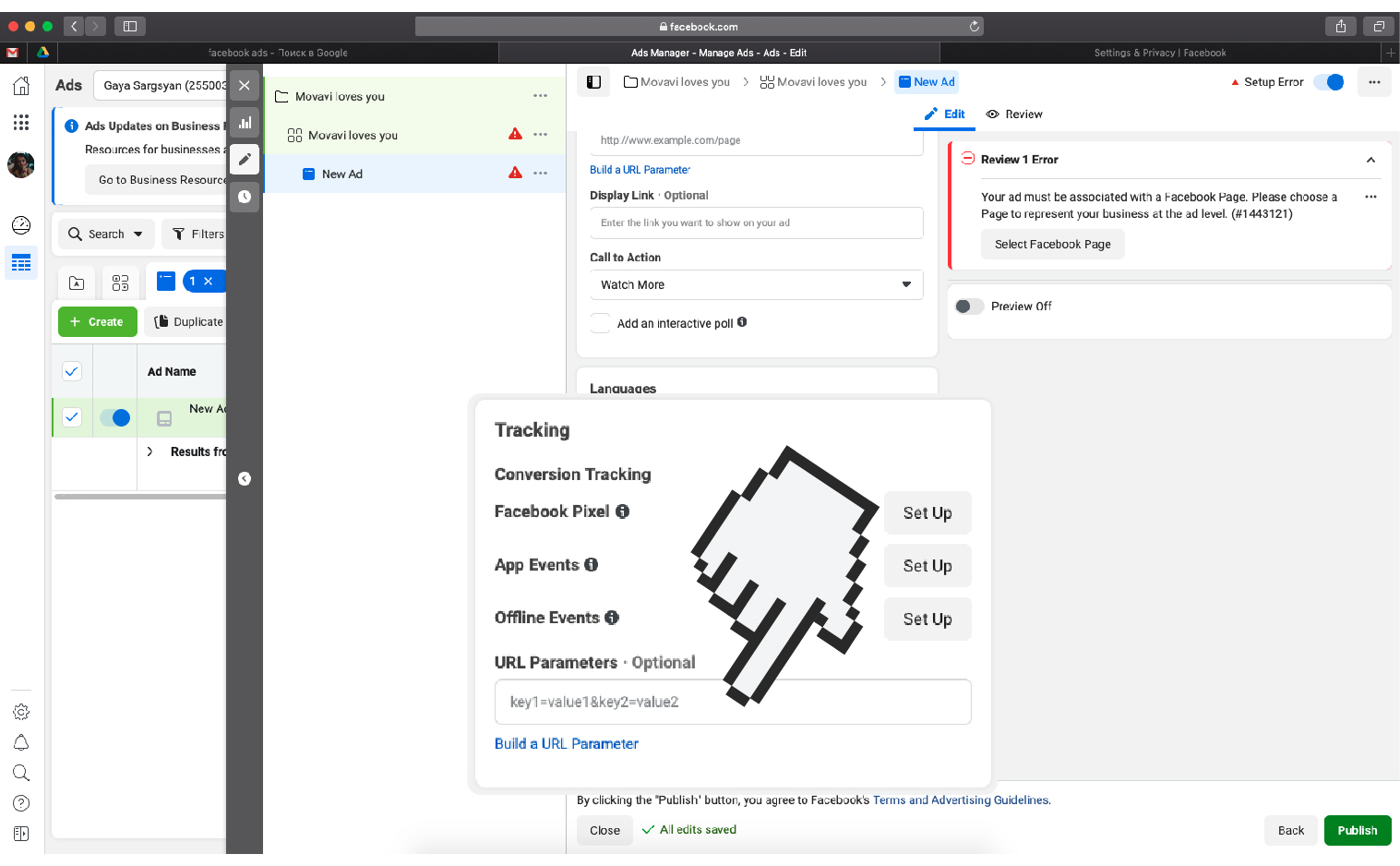This screenshot has height=866, width=1400.
Task: Close the editing pane with X icon
Action: (245, 85)
